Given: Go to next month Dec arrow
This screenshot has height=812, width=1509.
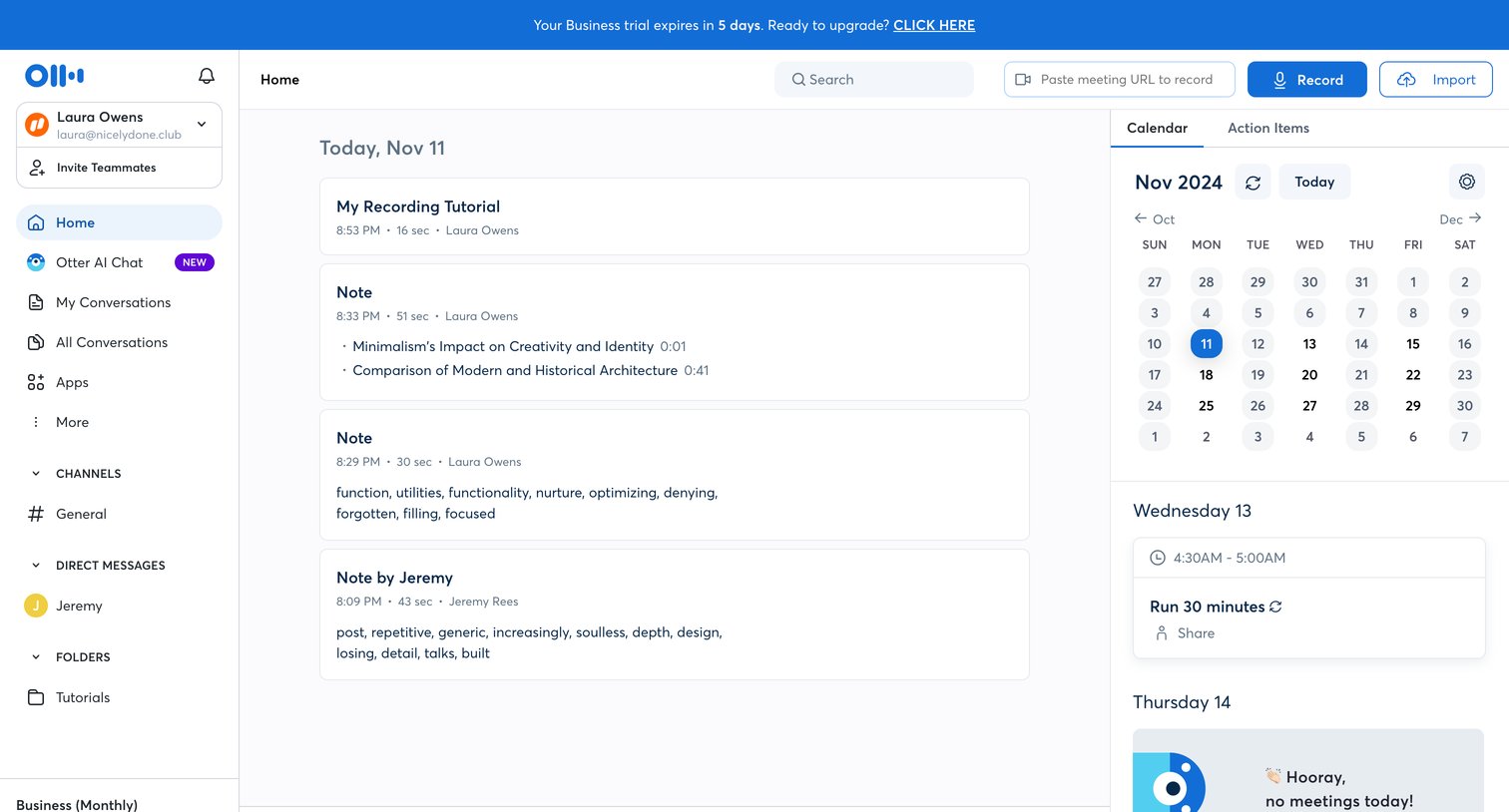Looking at the screenshot, I should click(1475, 218).
